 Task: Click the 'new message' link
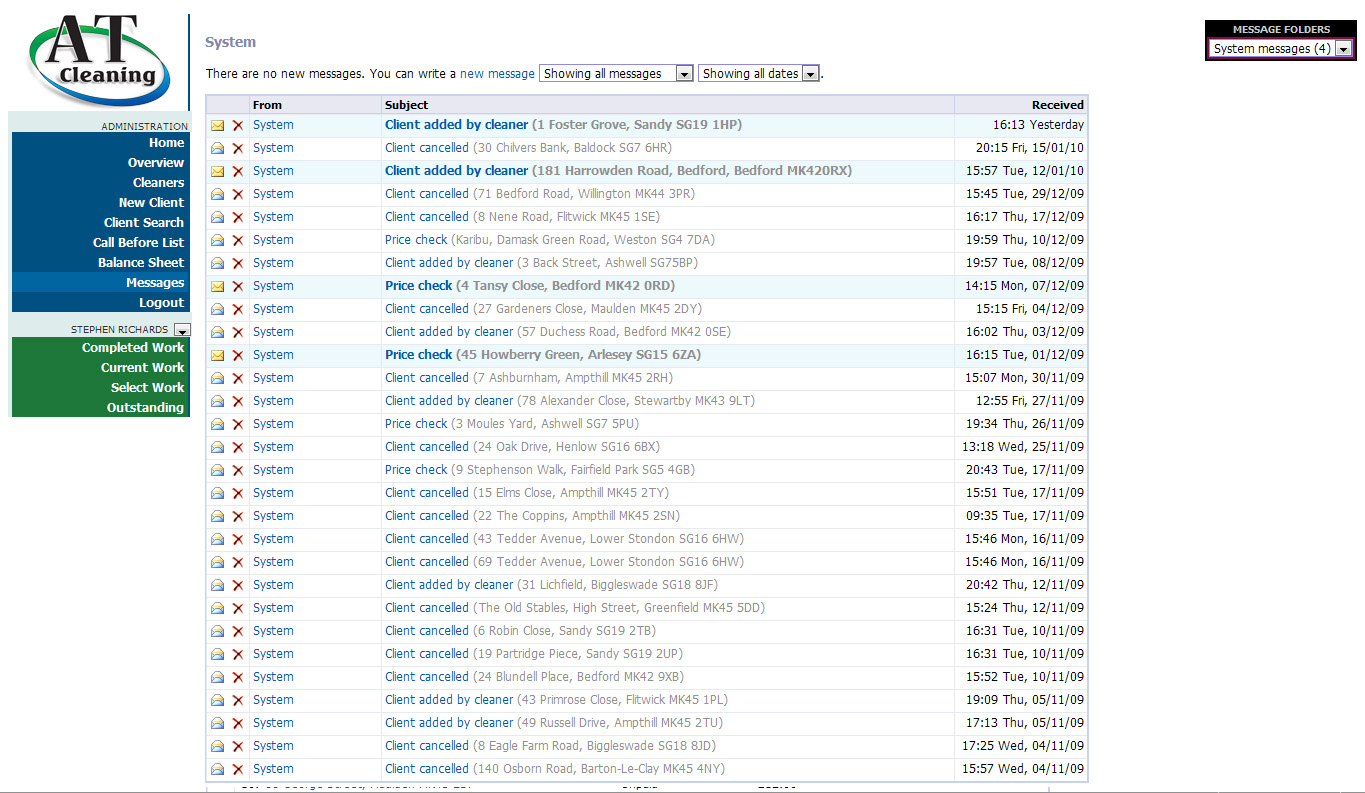(x=497, y=74)
